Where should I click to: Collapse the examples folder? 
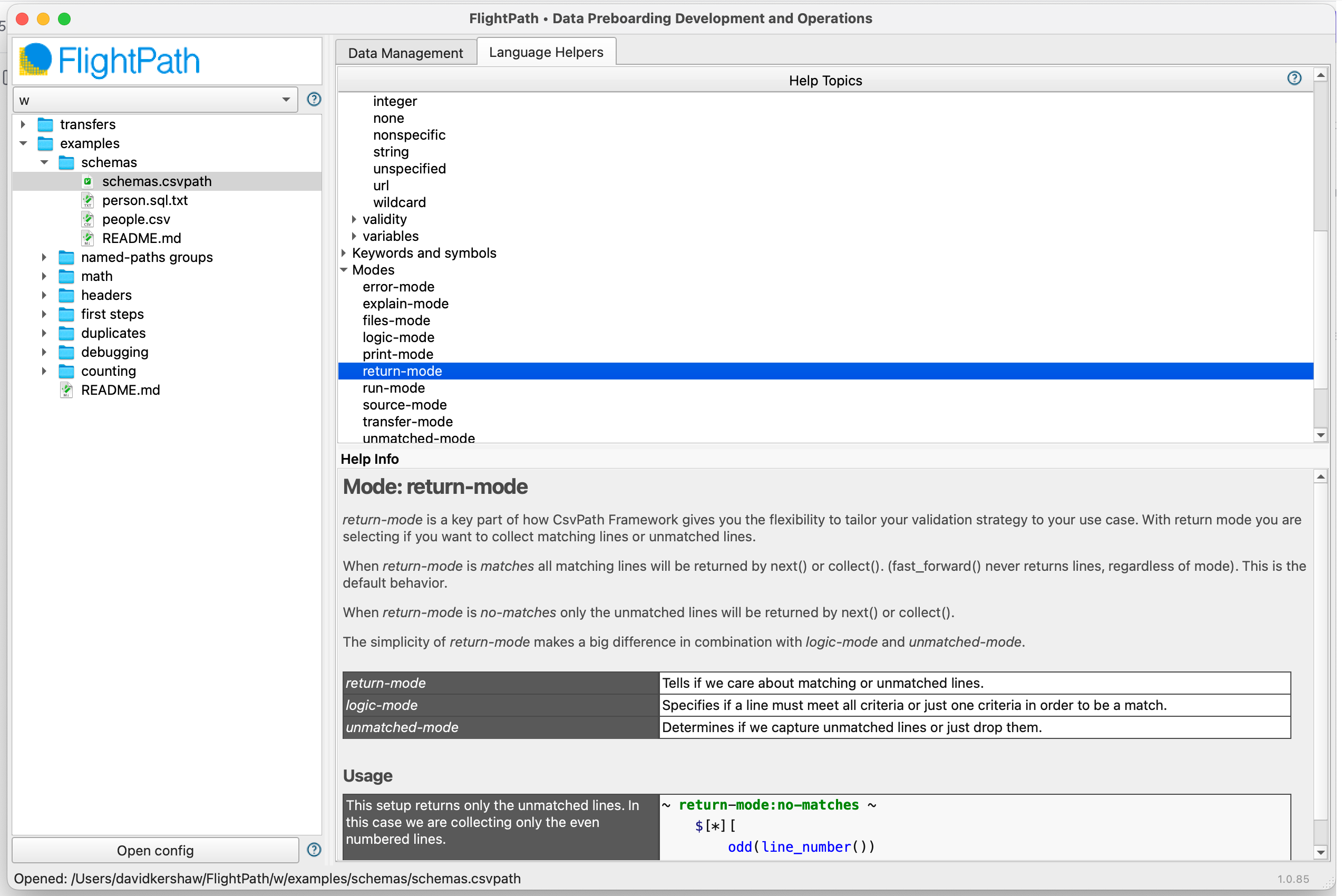[23, 143]
